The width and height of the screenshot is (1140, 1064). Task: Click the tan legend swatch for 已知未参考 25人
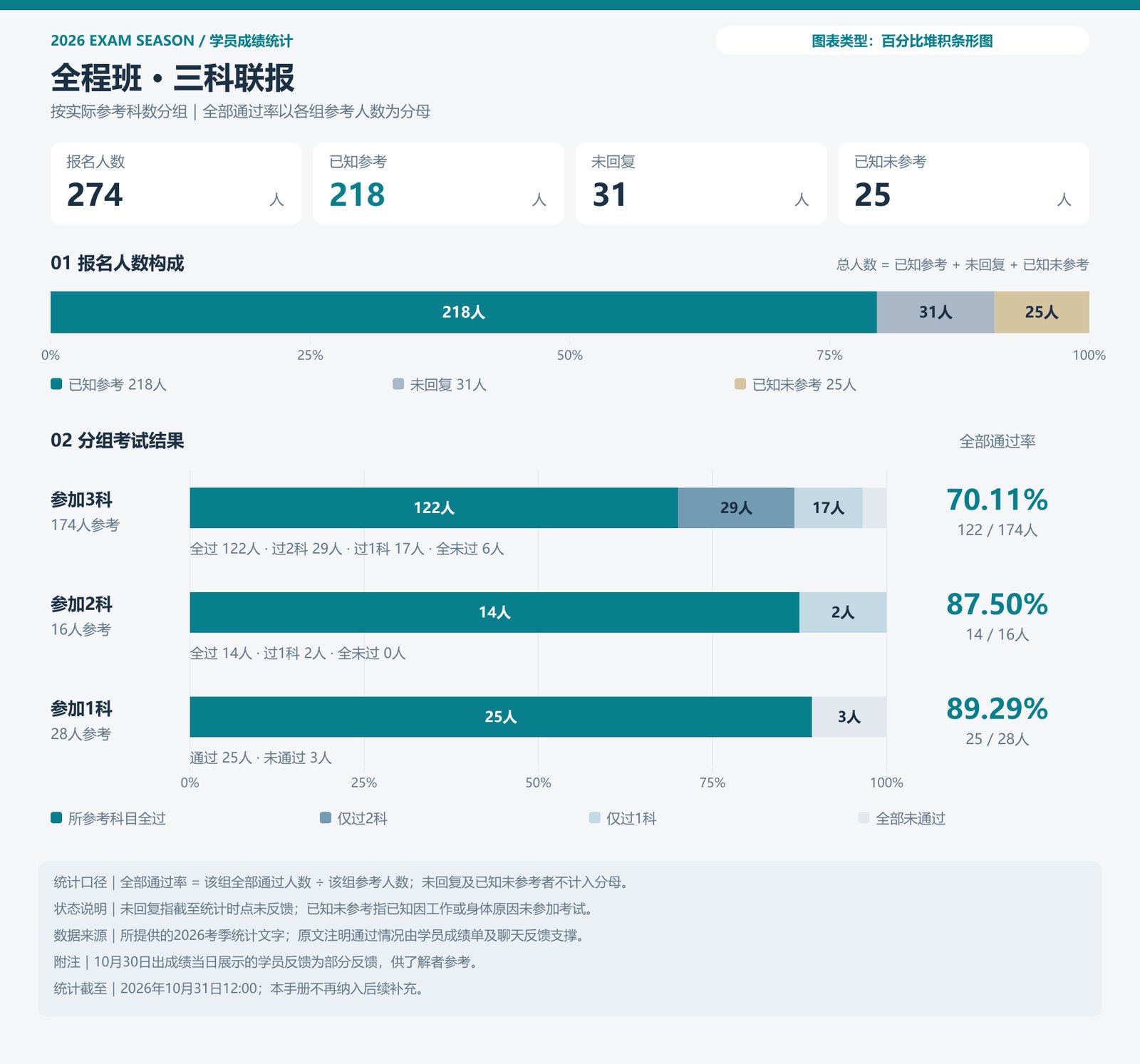pyautogui.click(x=740, y=384)
